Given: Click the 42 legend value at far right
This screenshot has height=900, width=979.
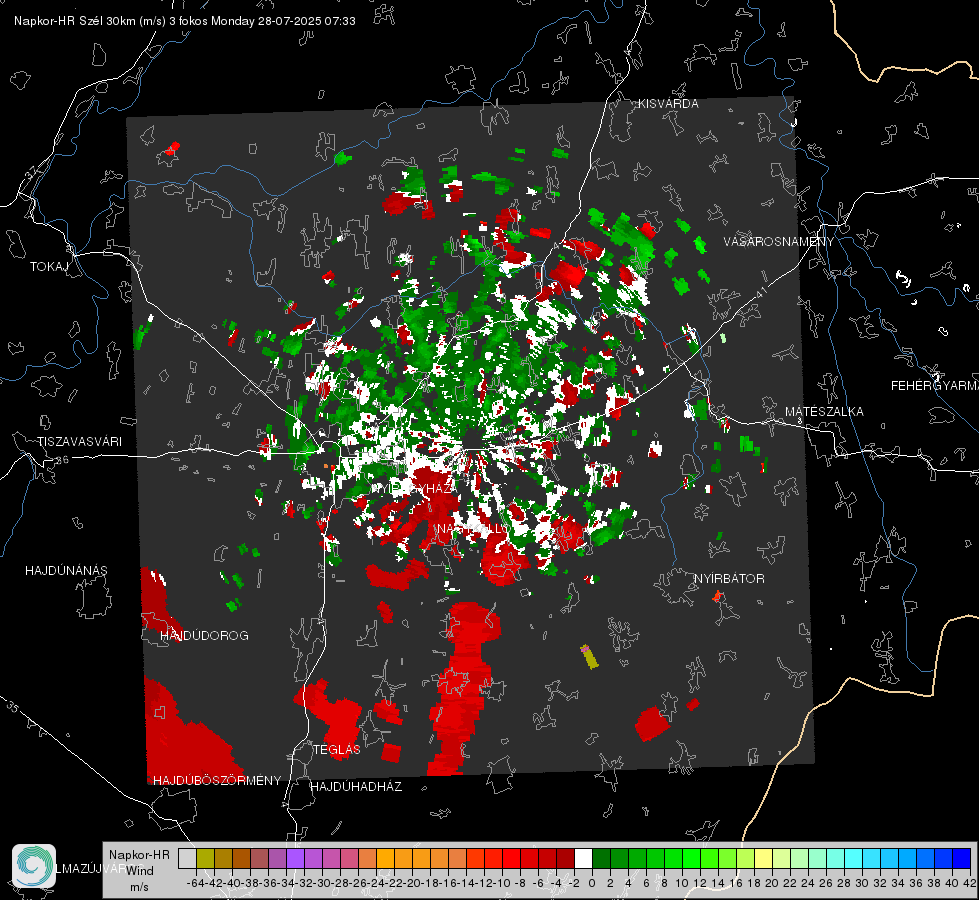Looking at the screenshot, I should pyautogui.click(x=970, y=883).
